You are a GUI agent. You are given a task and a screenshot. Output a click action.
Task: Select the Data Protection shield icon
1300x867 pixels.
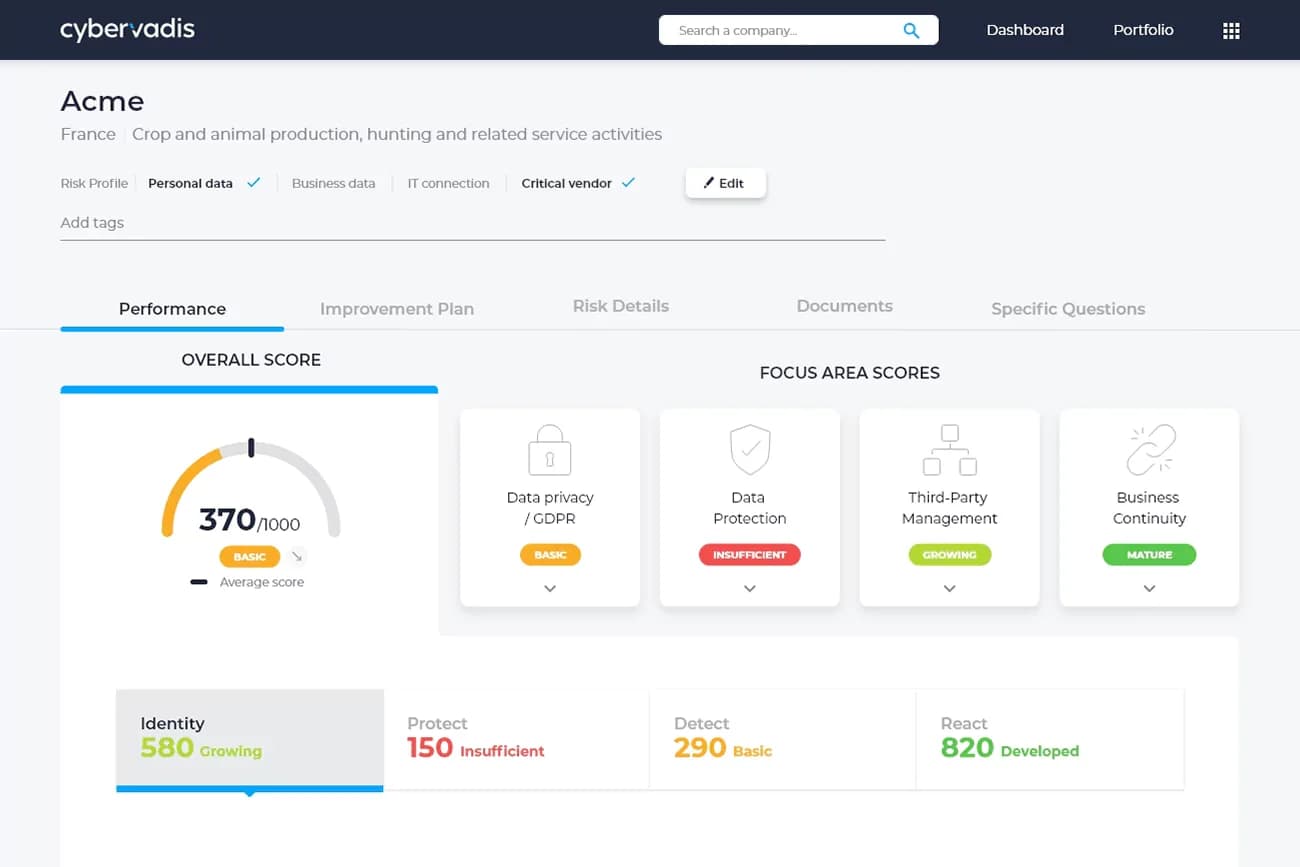[749, 448]
